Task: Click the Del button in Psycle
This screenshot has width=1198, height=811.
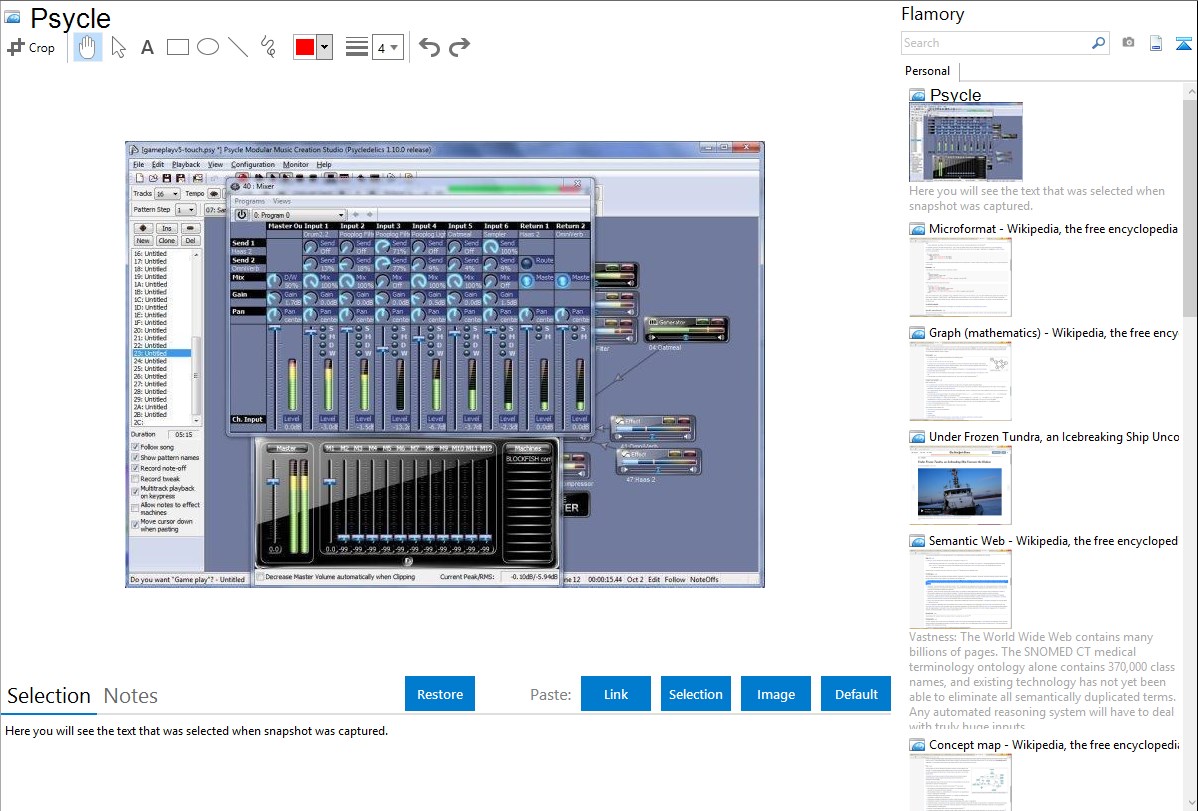Action: [x=190, y=241]
